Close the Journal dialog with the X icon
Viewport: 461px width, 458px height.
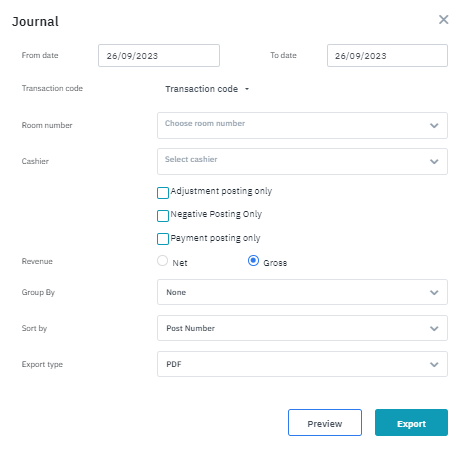click(443, 19)
